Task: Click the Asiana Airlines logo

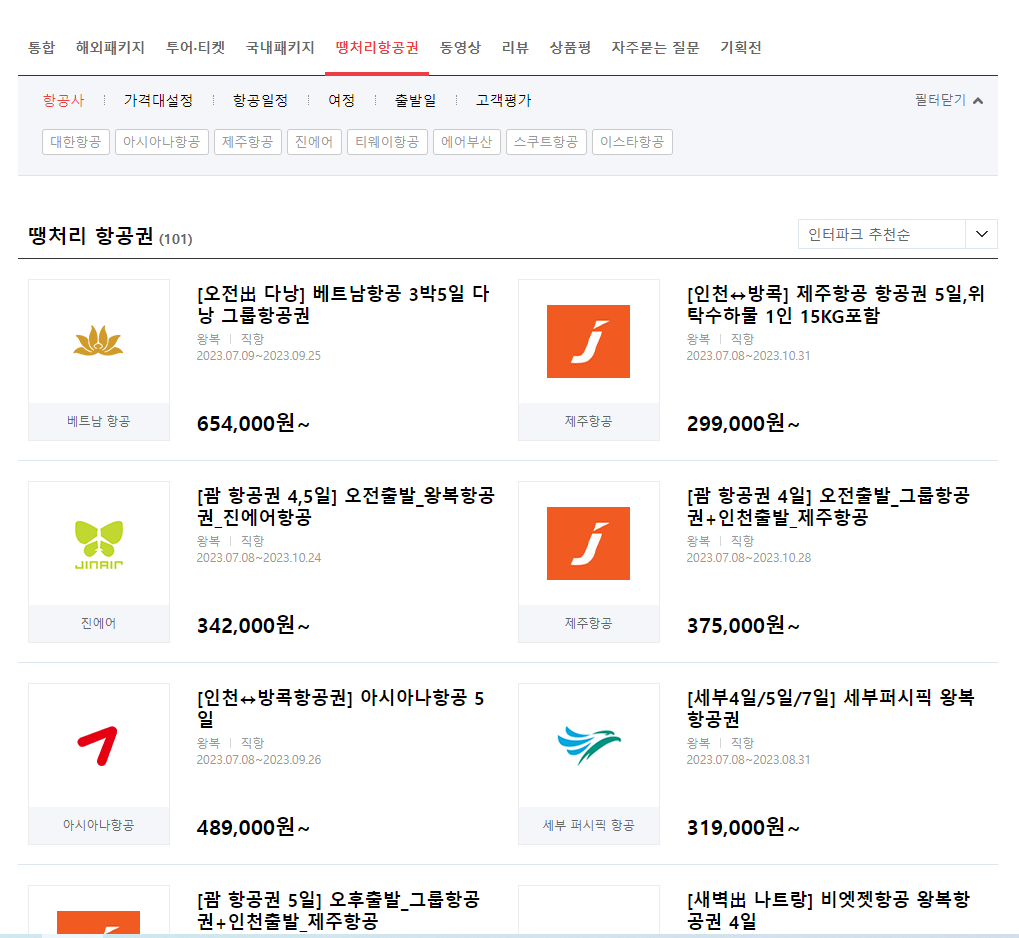Action: click(x=98, y=745)
